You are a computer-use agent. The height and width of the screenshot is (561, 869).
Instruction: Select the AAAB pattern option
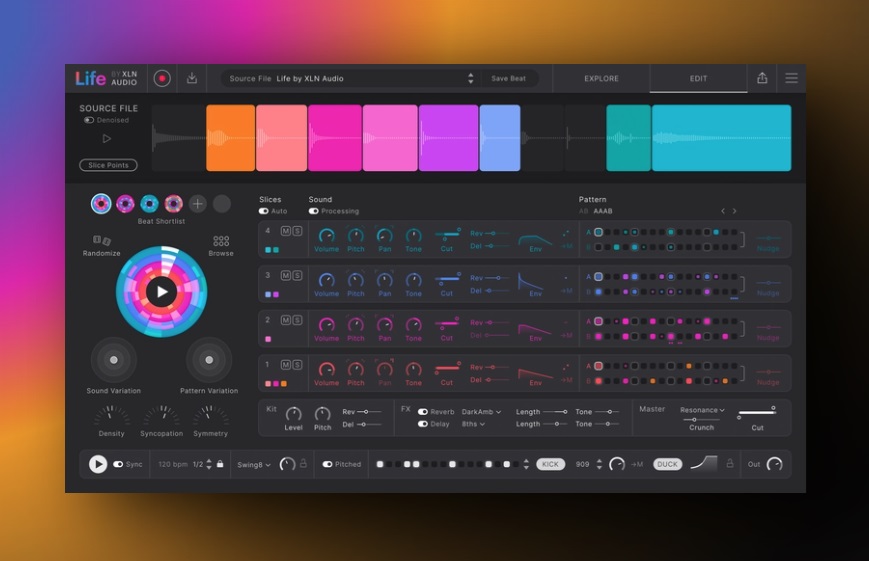point(603,211)
